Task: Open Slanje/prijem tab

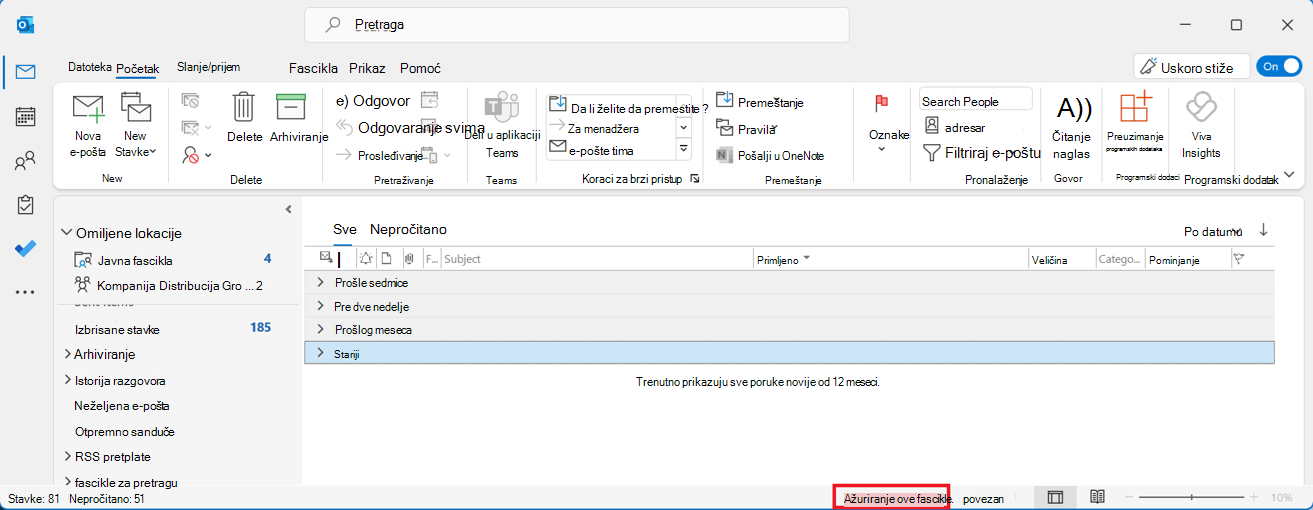Action: [208, 67]
